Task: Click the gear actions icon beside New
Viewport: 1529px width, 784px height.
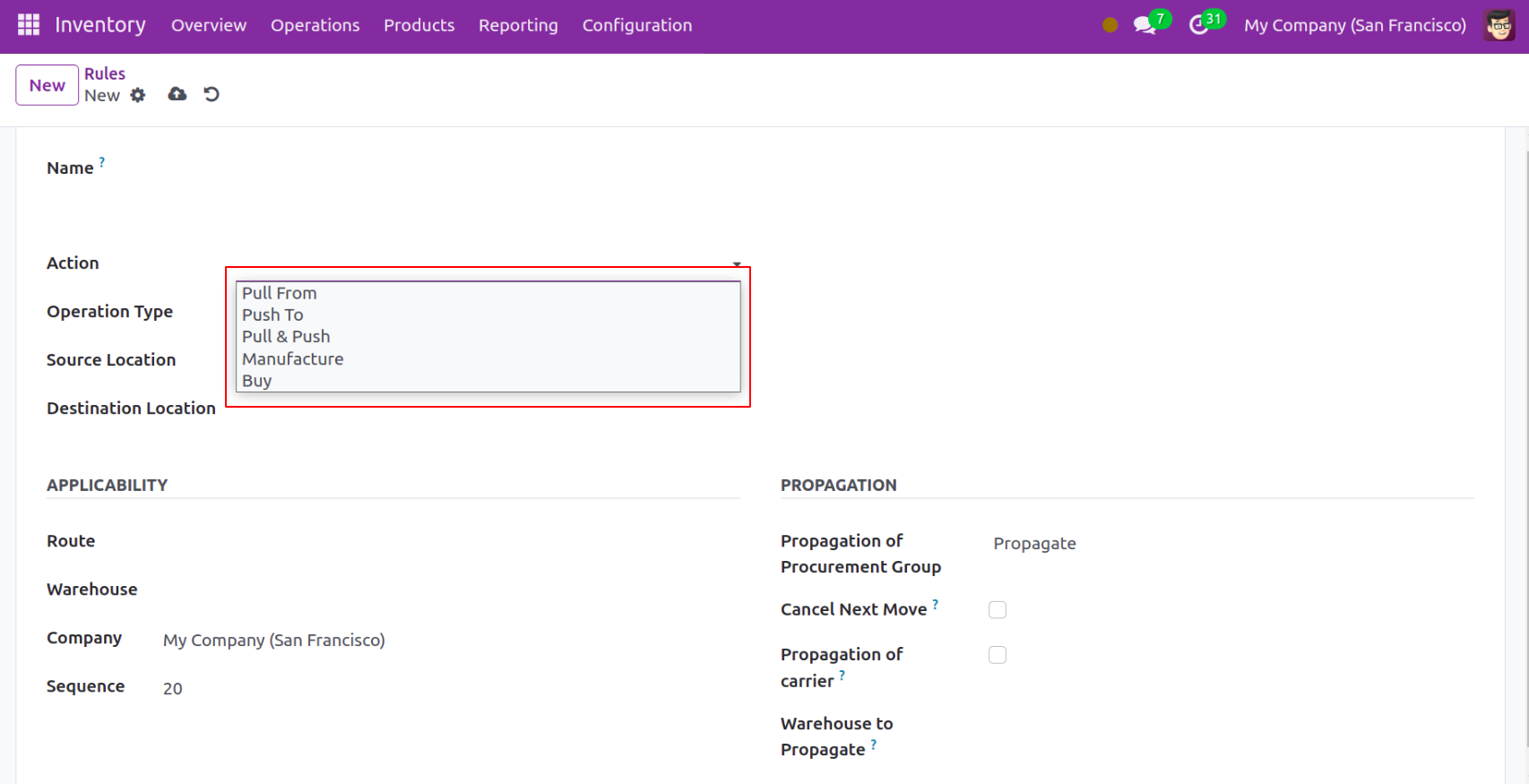Action: [138, 95]
